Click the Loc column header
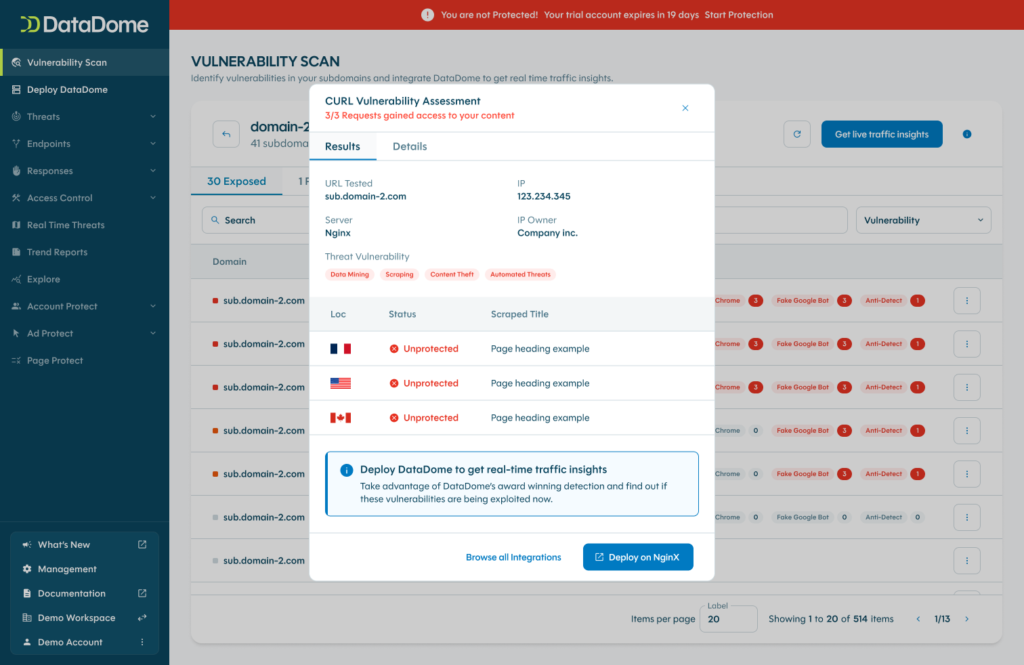 point(338,314)
